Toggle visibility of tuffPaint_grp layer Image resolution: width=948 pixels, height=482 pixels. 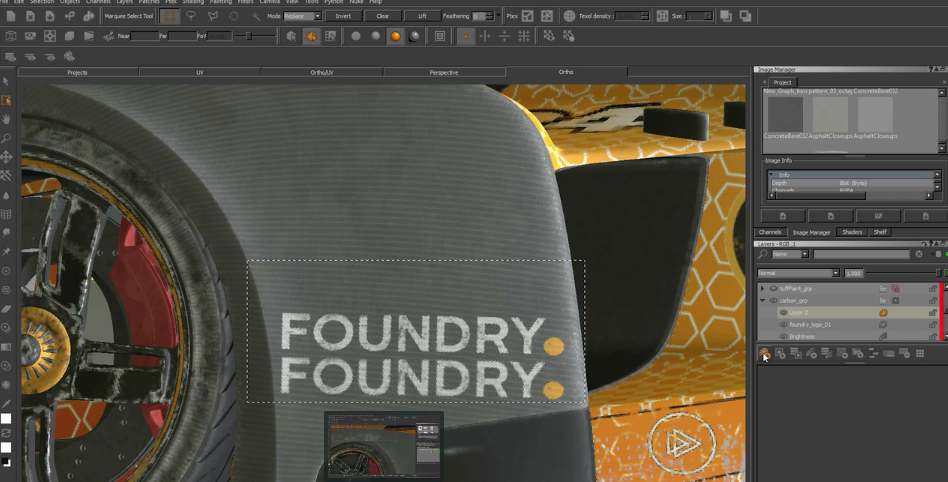[x=773, y=288]
